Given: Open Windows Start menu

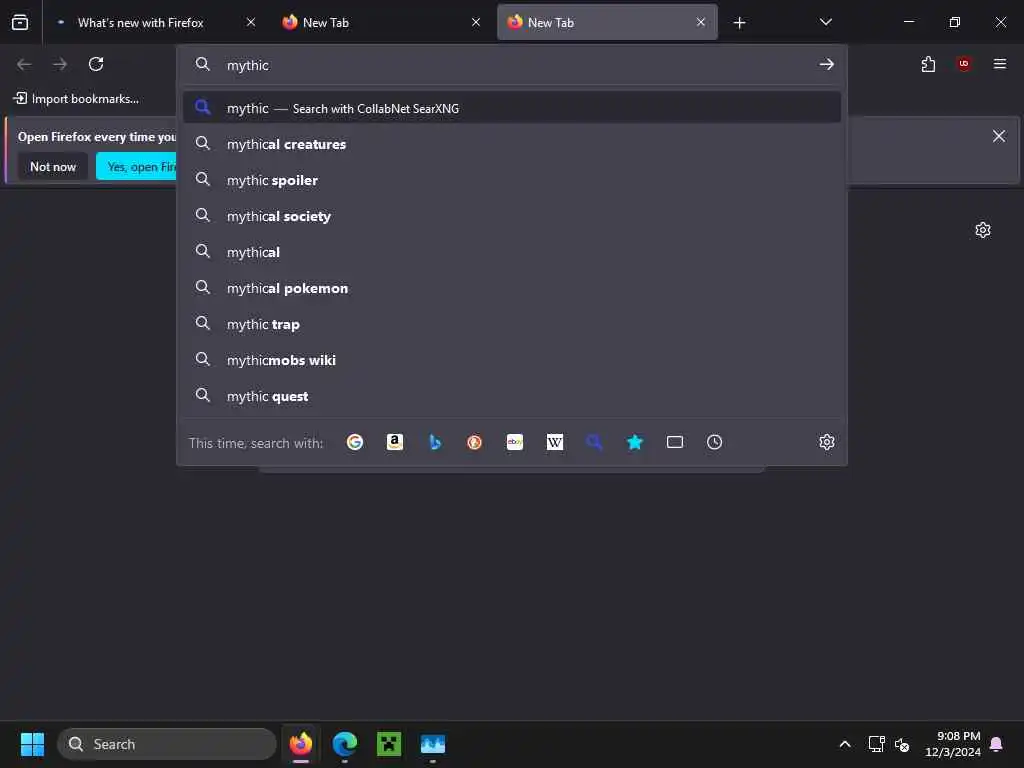Looking at the screenshot, I should [33, 744].
